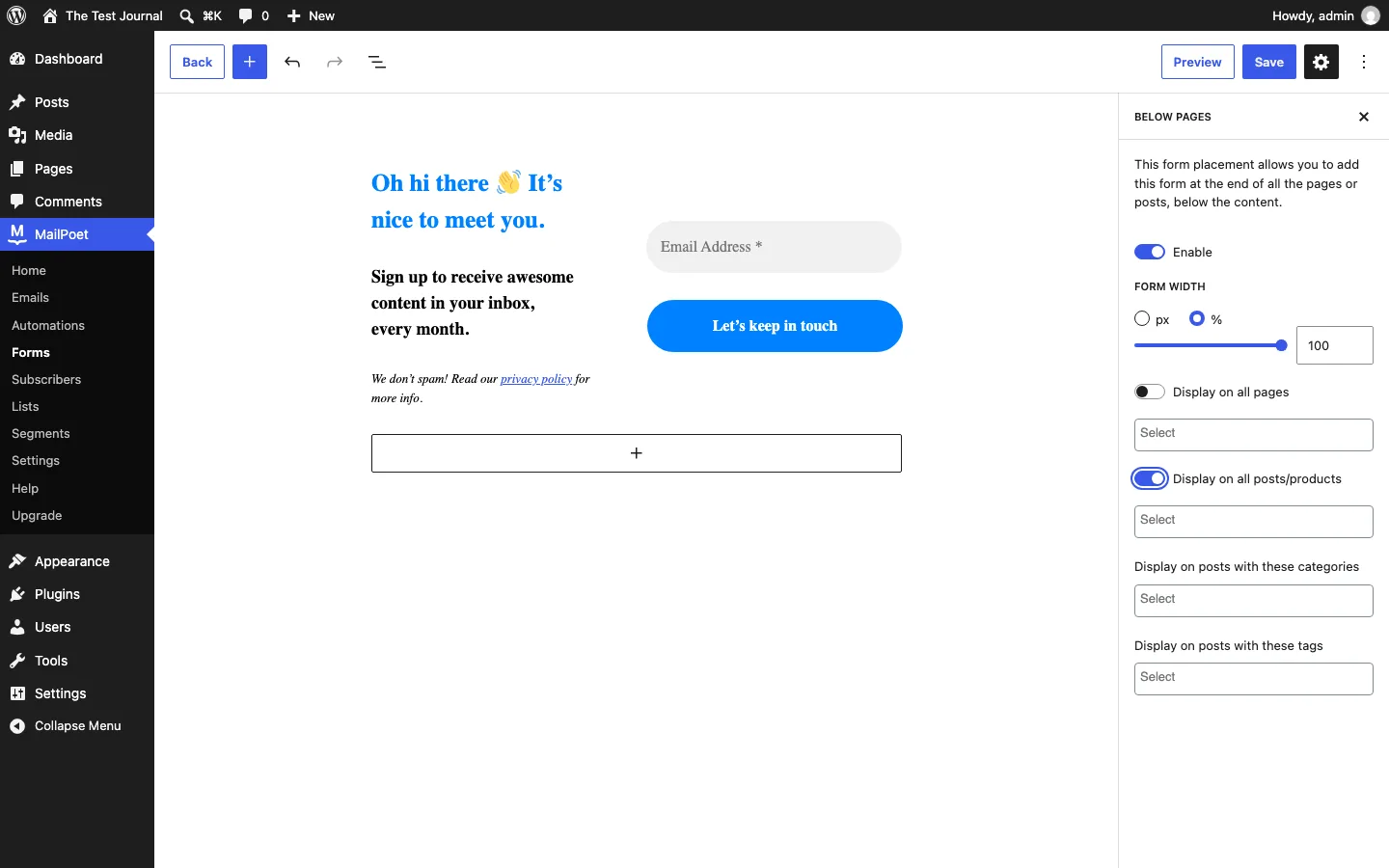
Task: Save the form
Action: [1269, 62]
